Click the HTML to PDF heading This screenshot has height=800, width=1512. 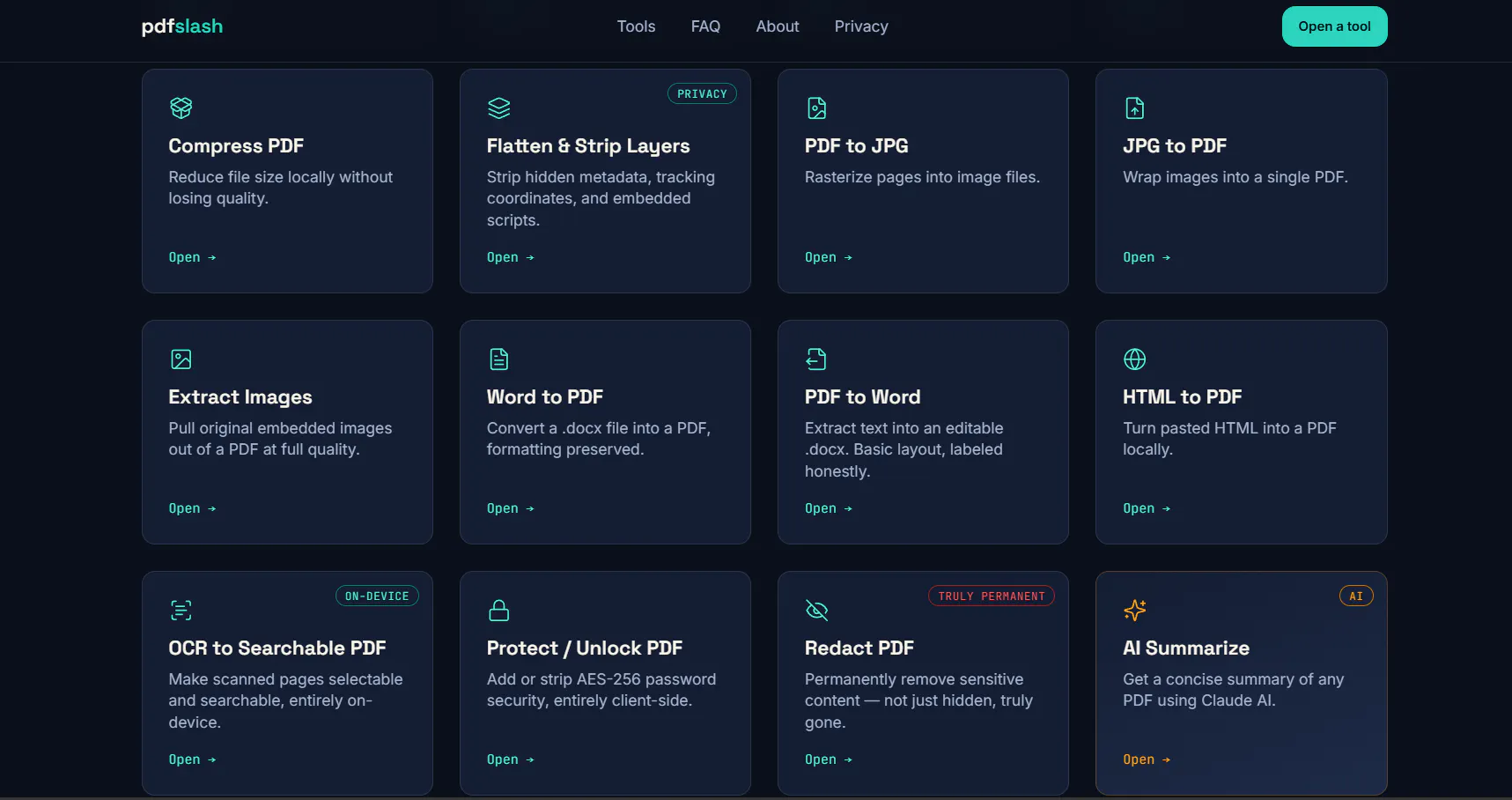[x=1182, y=397]
